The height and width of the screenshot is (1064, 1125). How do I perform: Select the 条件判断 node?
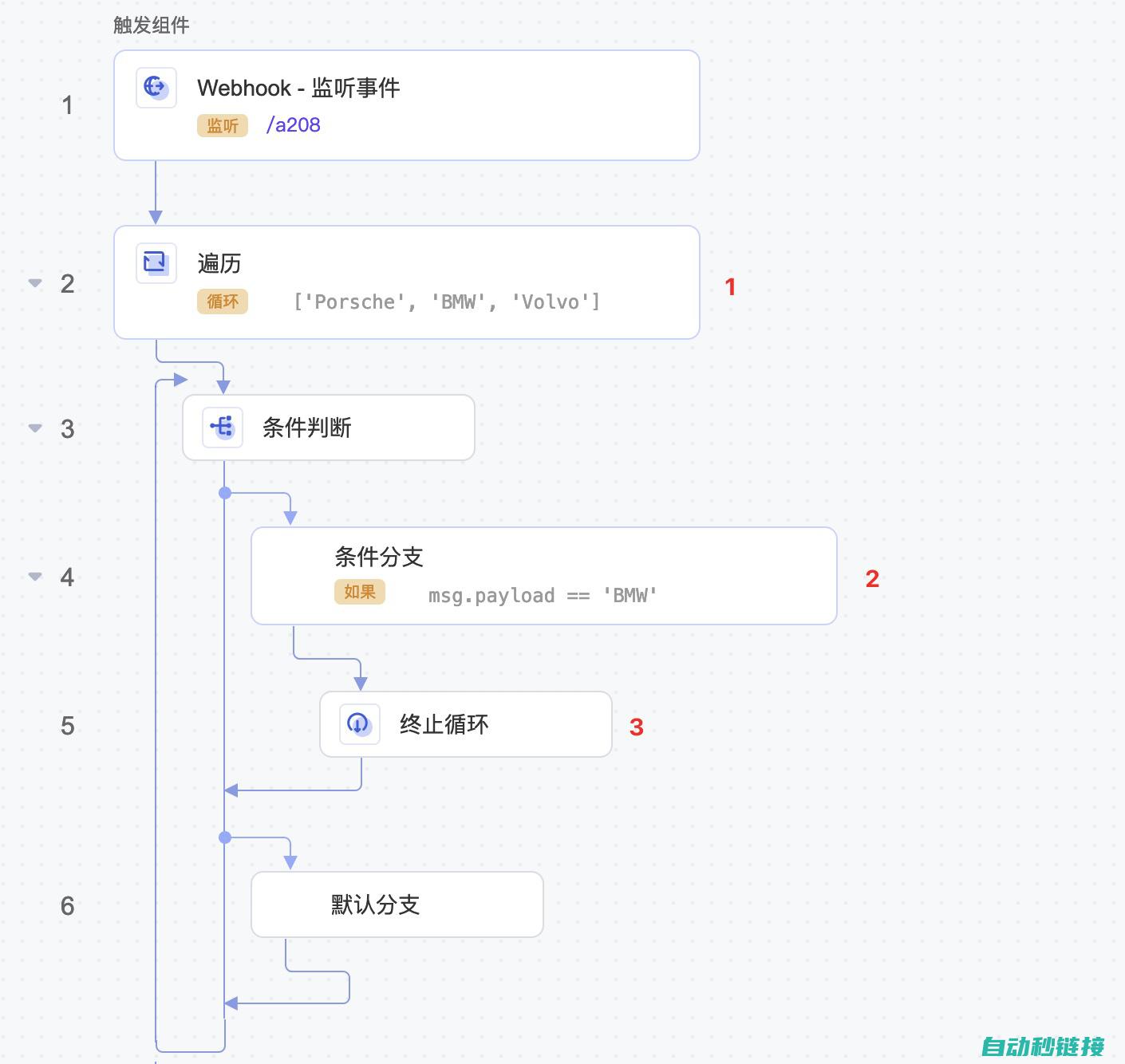329,428
